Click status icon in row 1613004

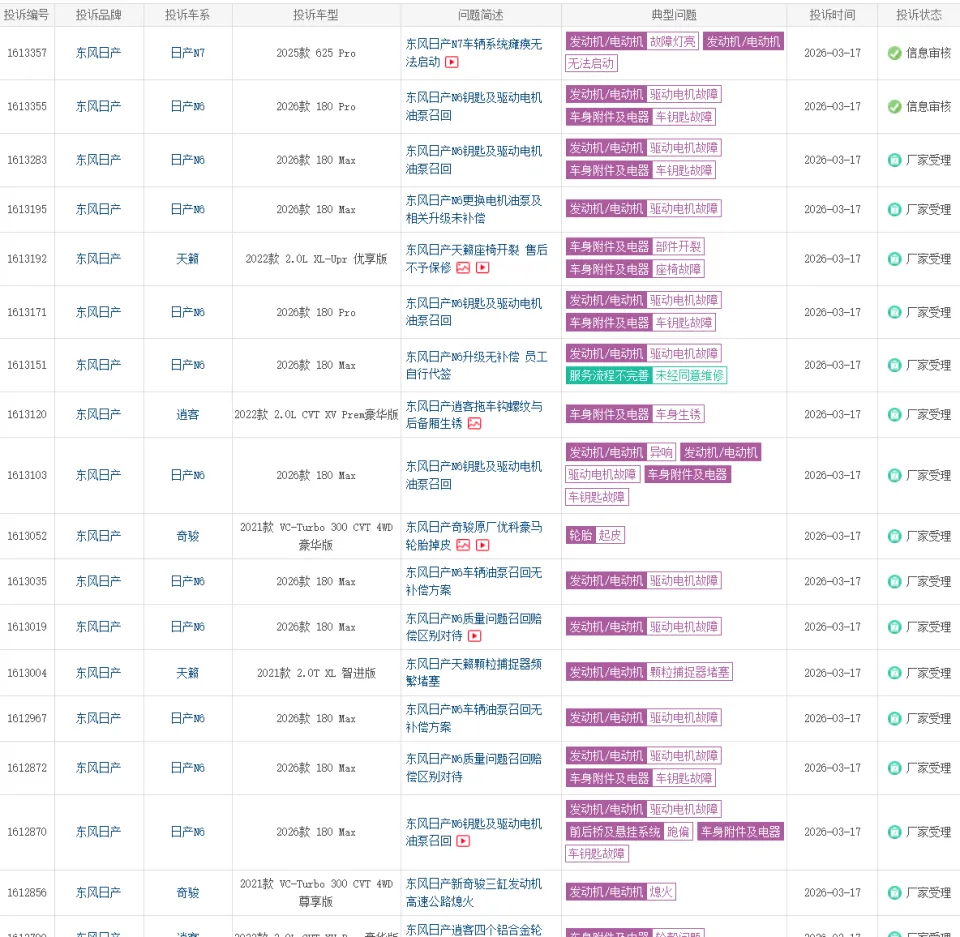[x=894, y=672]
